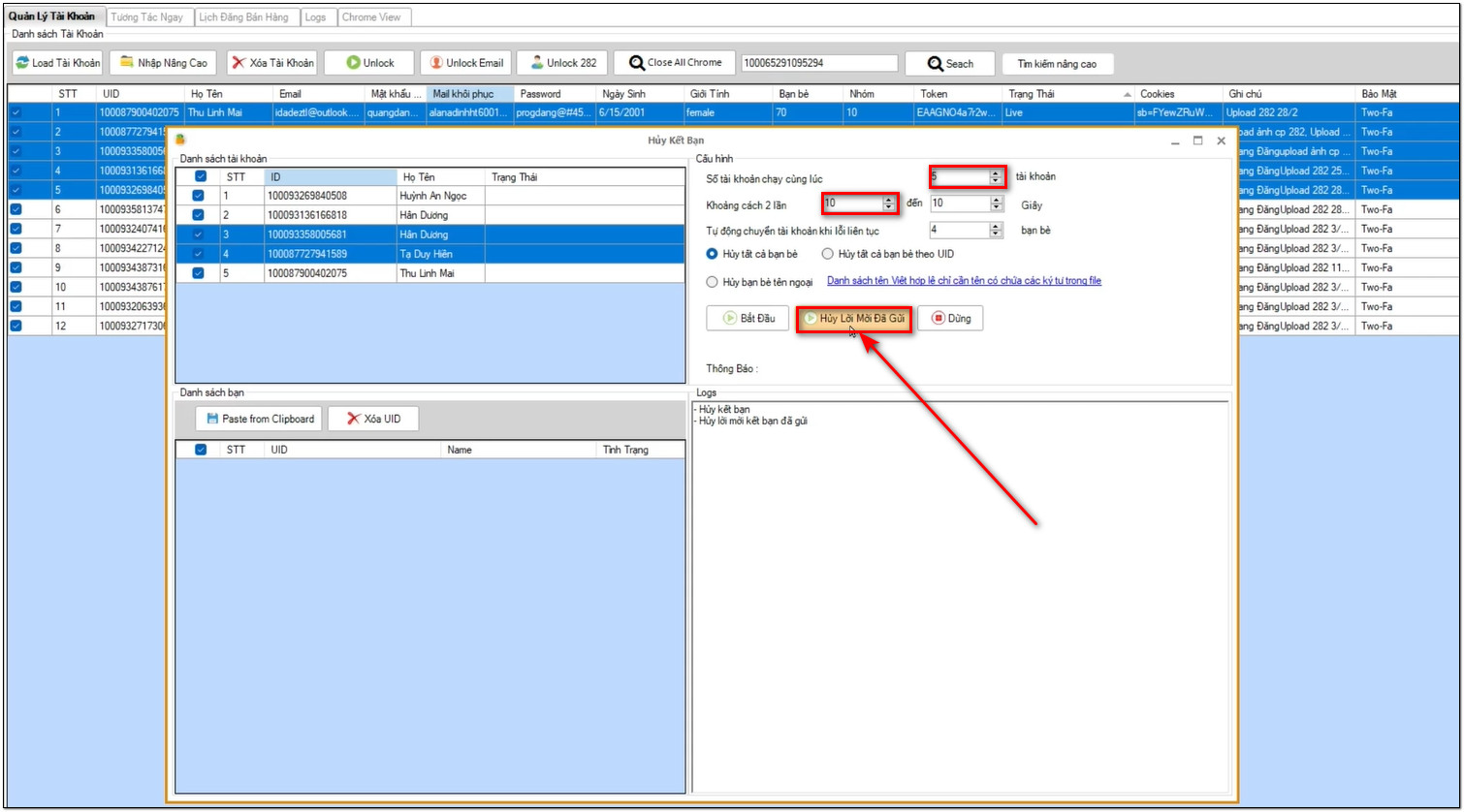Click the Search button
This screenshot has height=812, width=1464.
click(x=950, y=63)
